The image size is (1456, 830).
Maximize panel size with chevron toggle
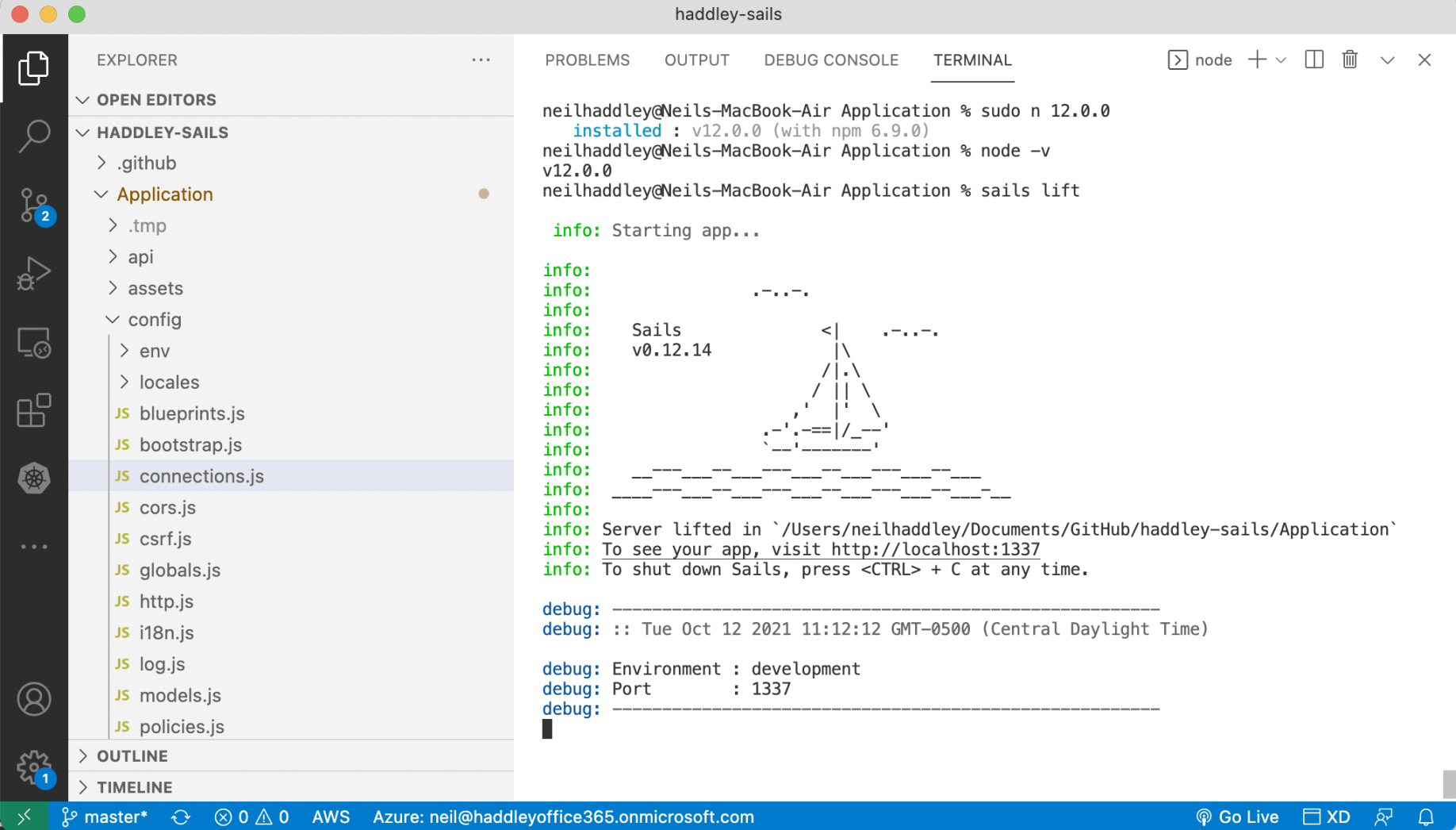[1387, 60]
